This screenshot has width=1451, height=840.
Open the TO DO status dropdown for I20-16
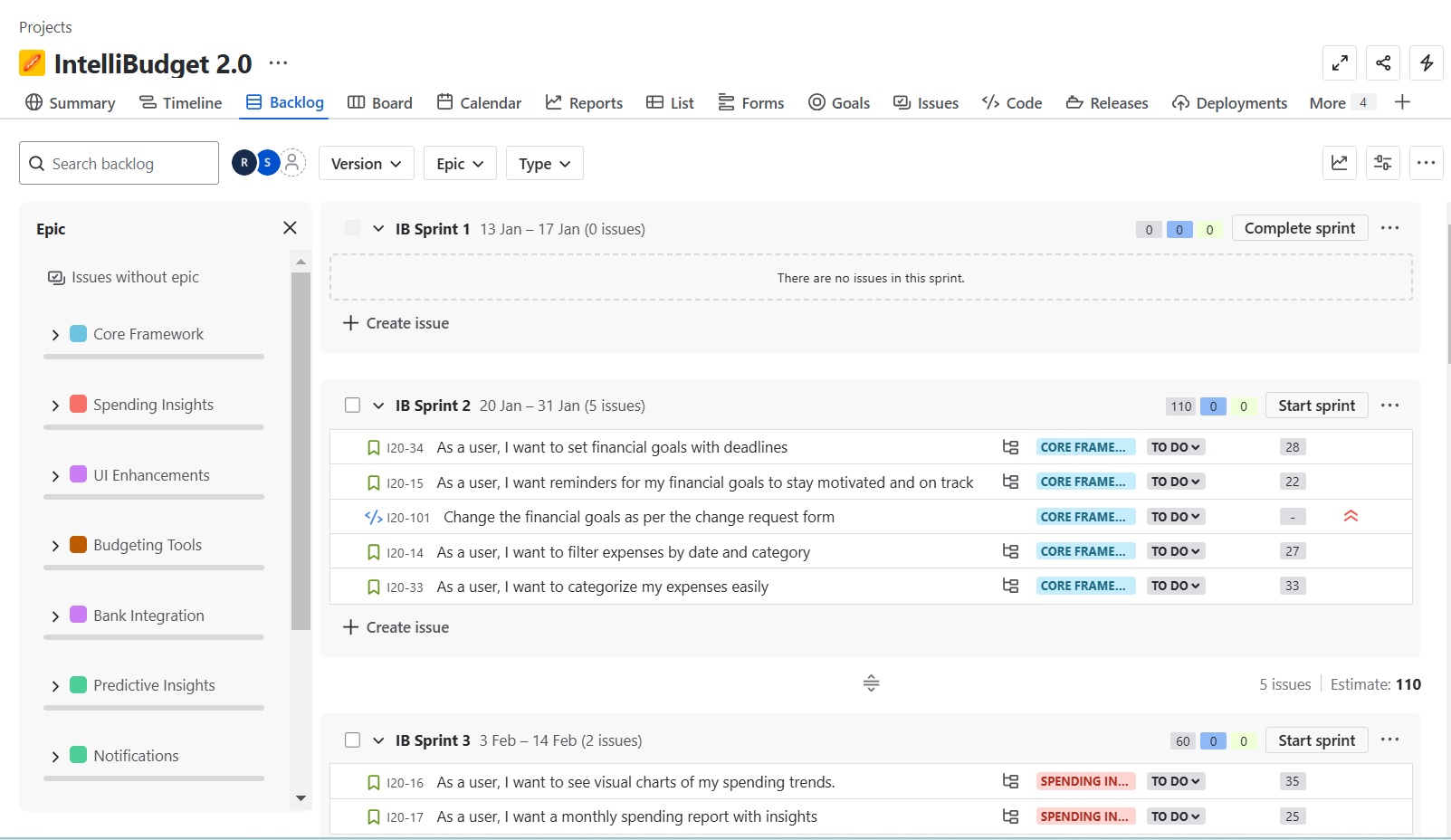(1175, 781)
